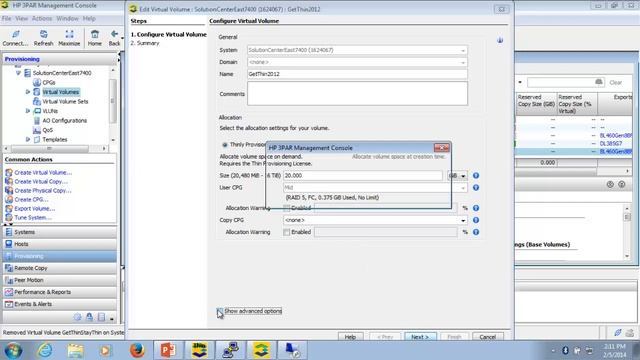Toggle Show advanced options checkbox
The height and width of the screenshot is (360, 640).
[220, 311]
